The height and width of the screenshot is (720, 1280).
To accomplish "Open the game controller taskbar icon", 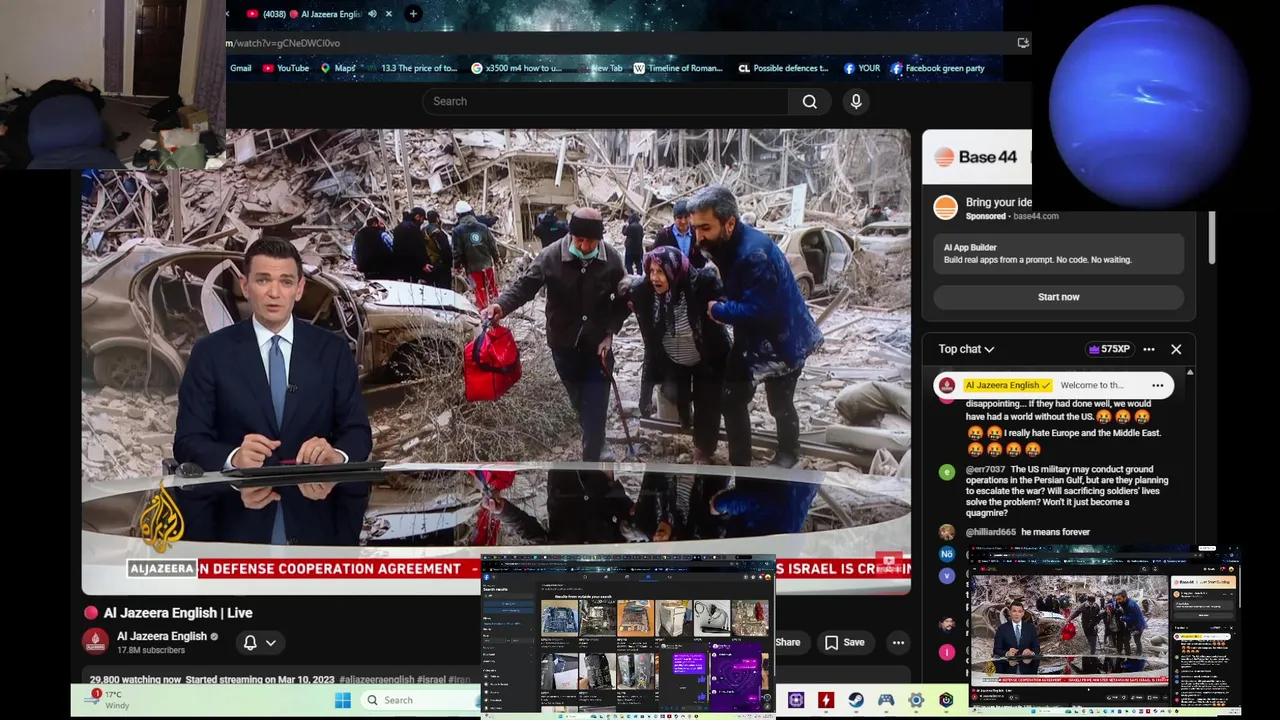I will click(x=886, y=700).
